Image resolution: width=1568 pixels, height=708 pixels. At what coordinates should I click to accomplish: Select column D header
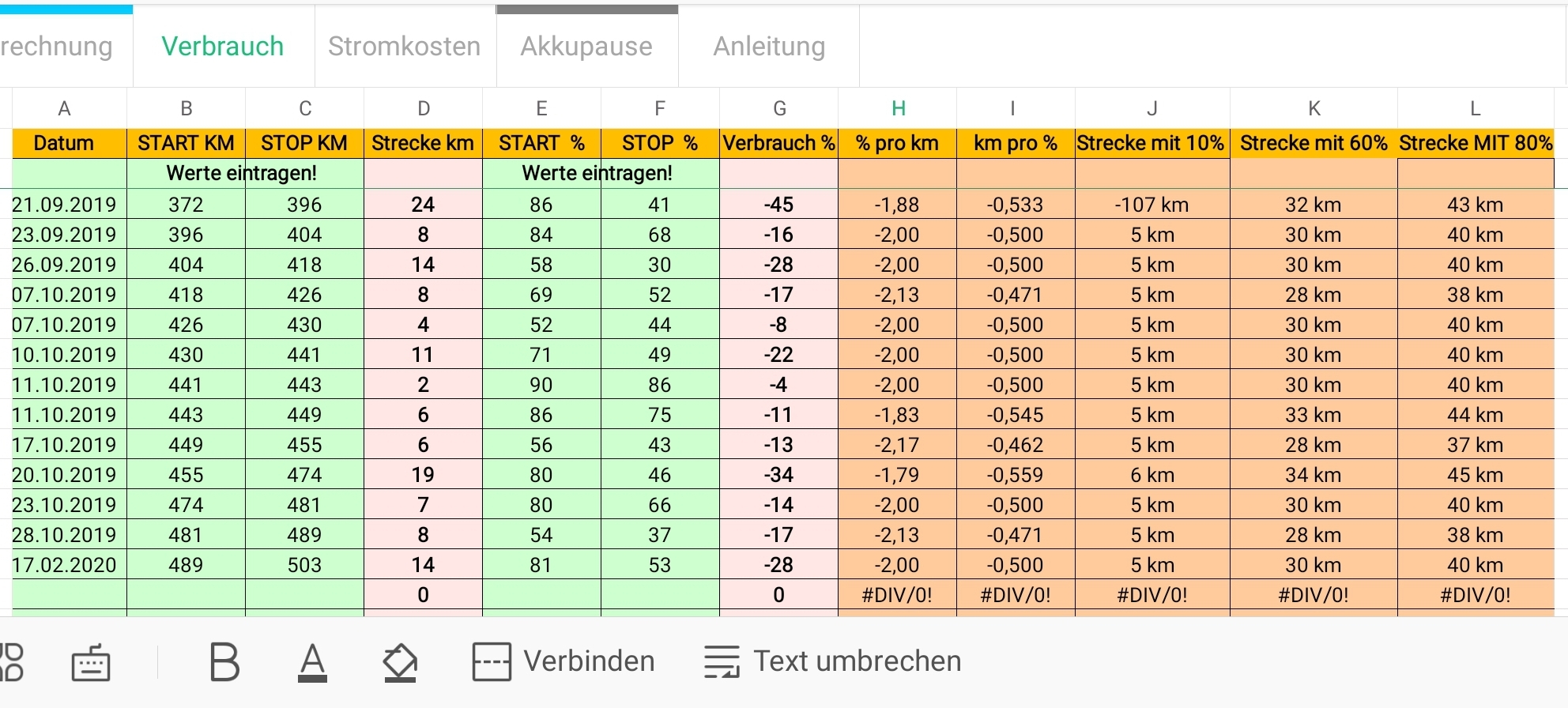click(424, 108)
